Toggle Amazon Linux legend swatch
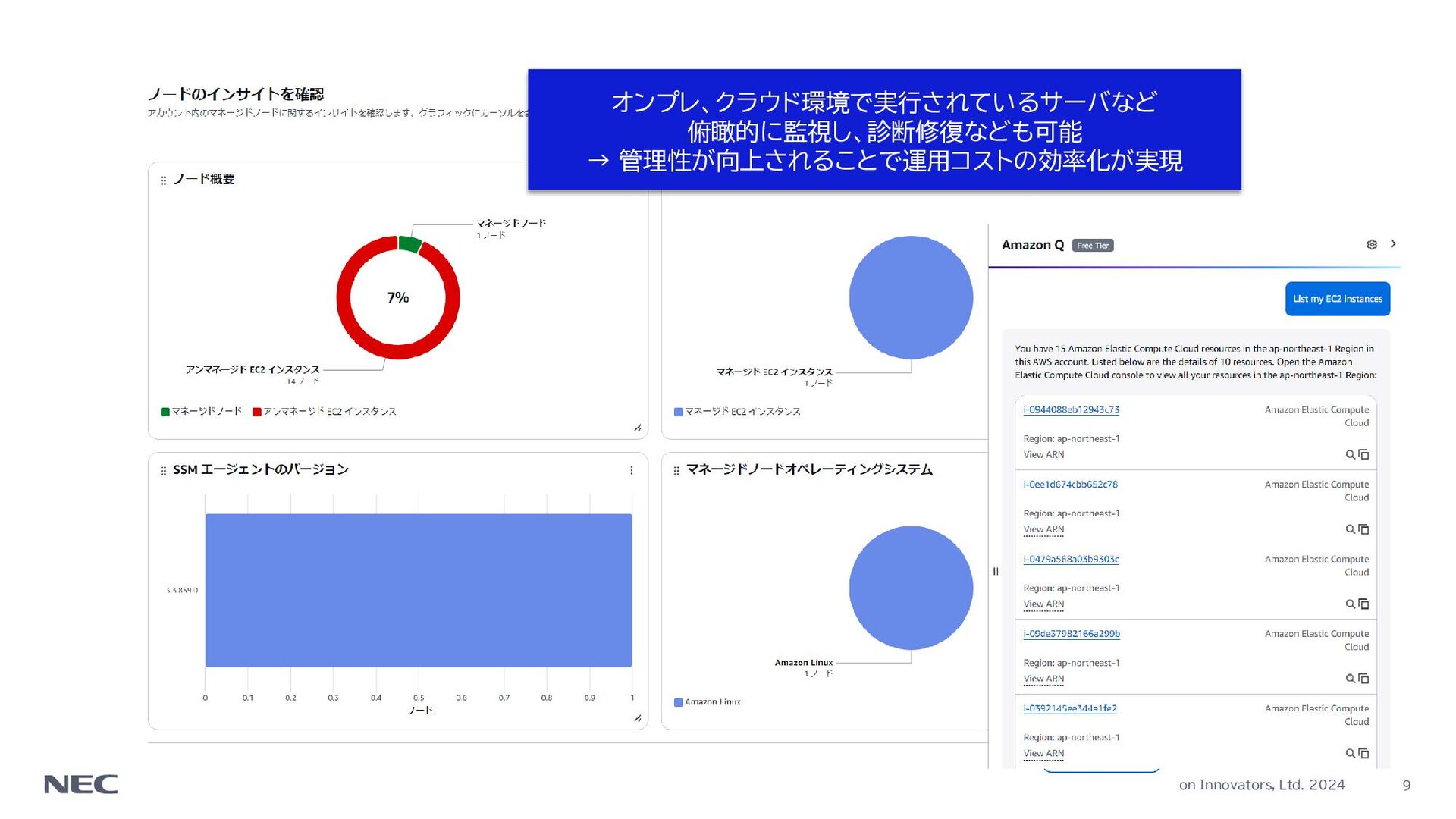 tap(678, 702)
